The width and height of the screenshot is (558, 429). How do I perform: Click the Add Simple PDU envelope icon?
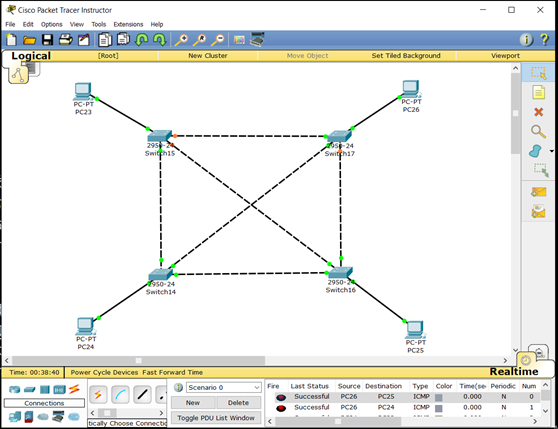(x=538, y=192)
